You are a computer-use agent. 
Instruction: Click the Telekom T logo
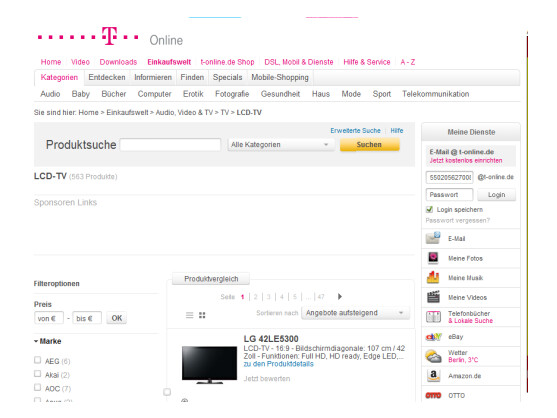pyautogui.click(x=109, y=36)
